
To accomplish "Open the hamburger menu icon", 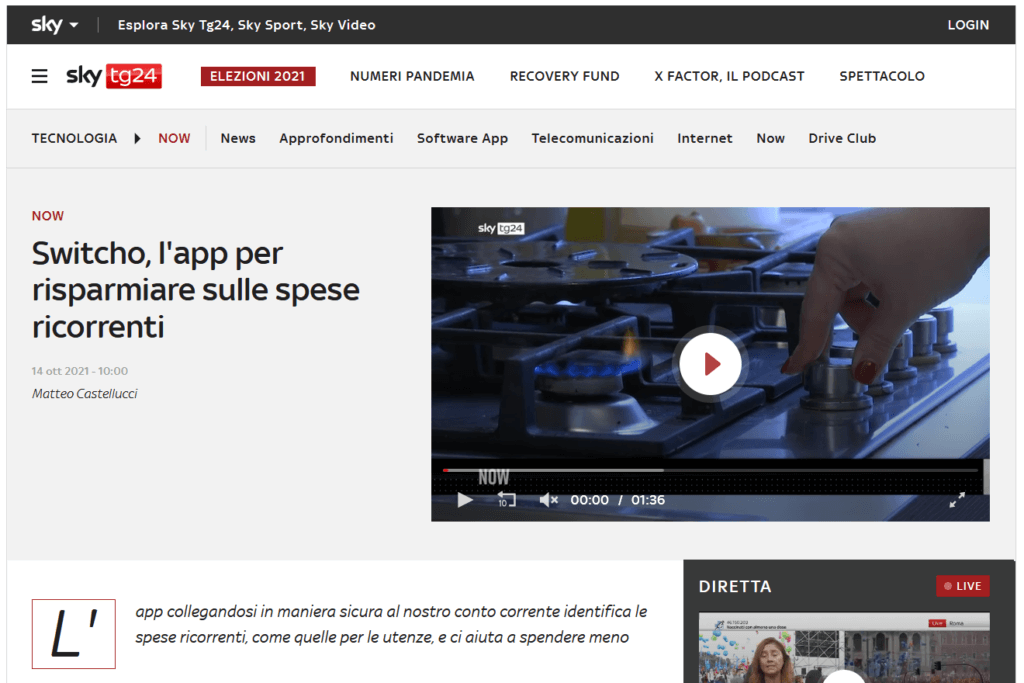I will click(39, 76).
